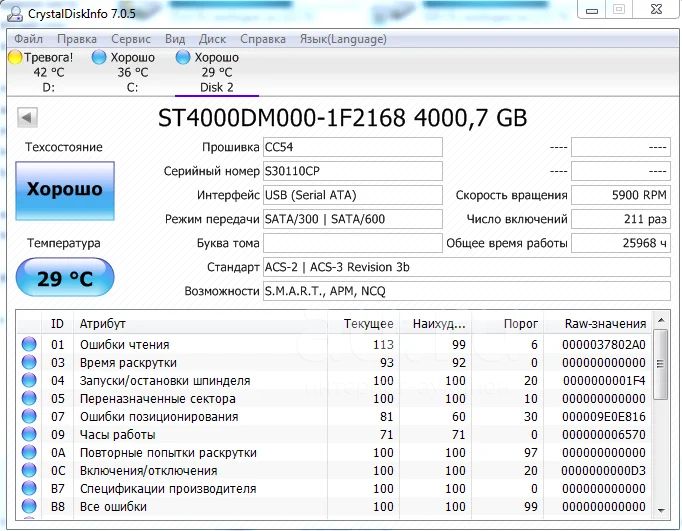Click the 5900 RPM rotation speed field

(621, 195)
